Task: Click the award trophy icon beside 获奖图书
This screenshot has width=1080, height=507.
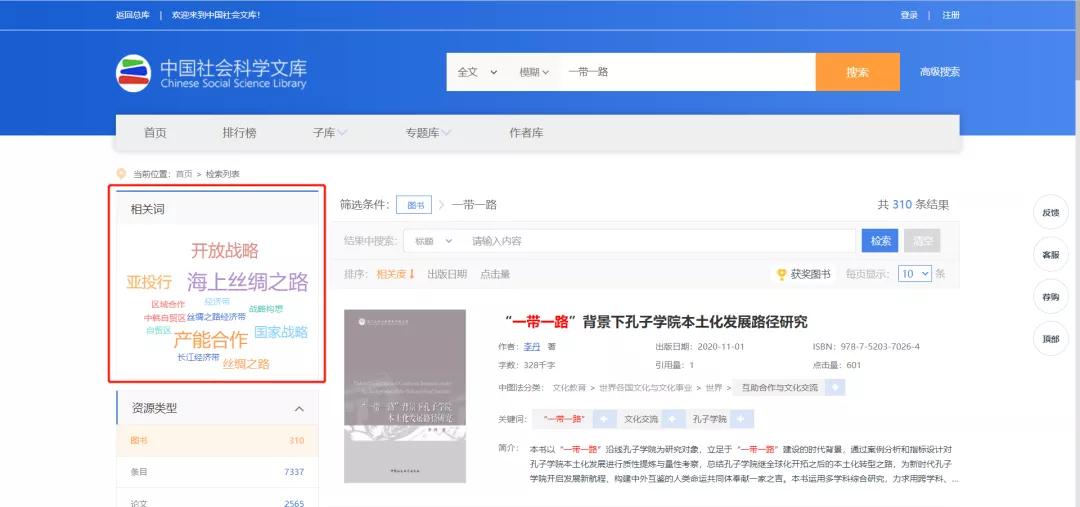Action: pyautogui.click(x=782, y=274)
